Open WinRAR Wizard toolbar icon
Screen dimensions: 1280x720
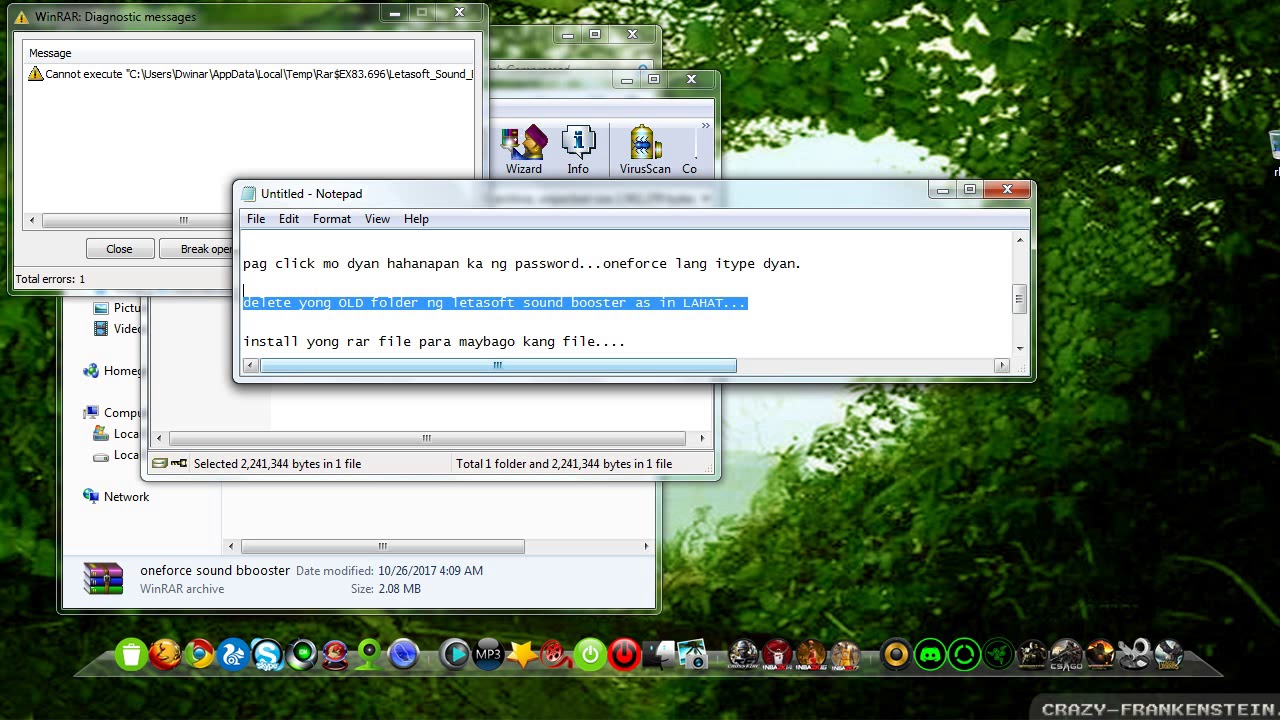click(524, 150)
